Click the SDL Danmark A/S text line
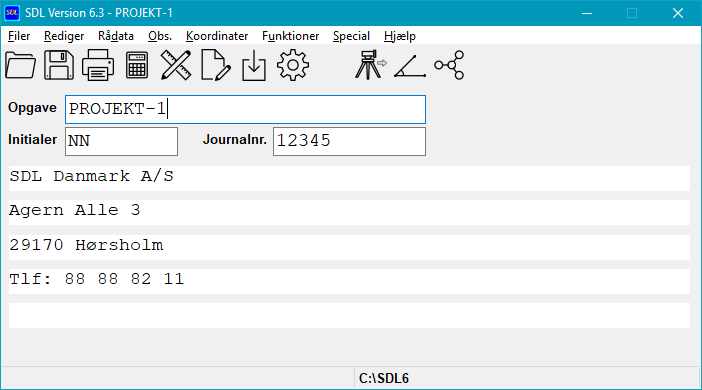The image size is (702, 390). tap(349, 178)
